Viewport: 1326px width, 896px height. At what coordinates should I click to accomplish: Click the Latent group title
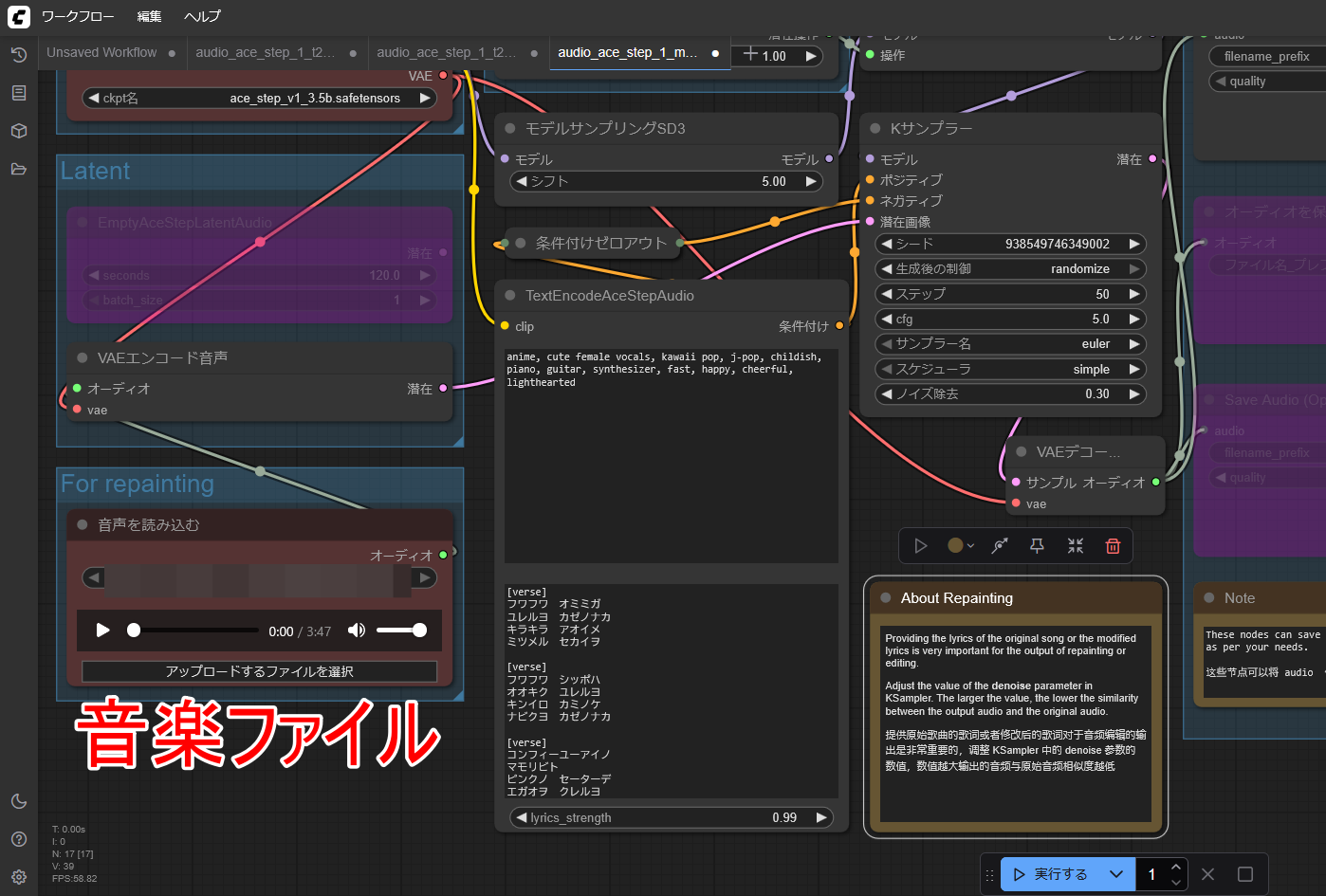click(95, 171)
